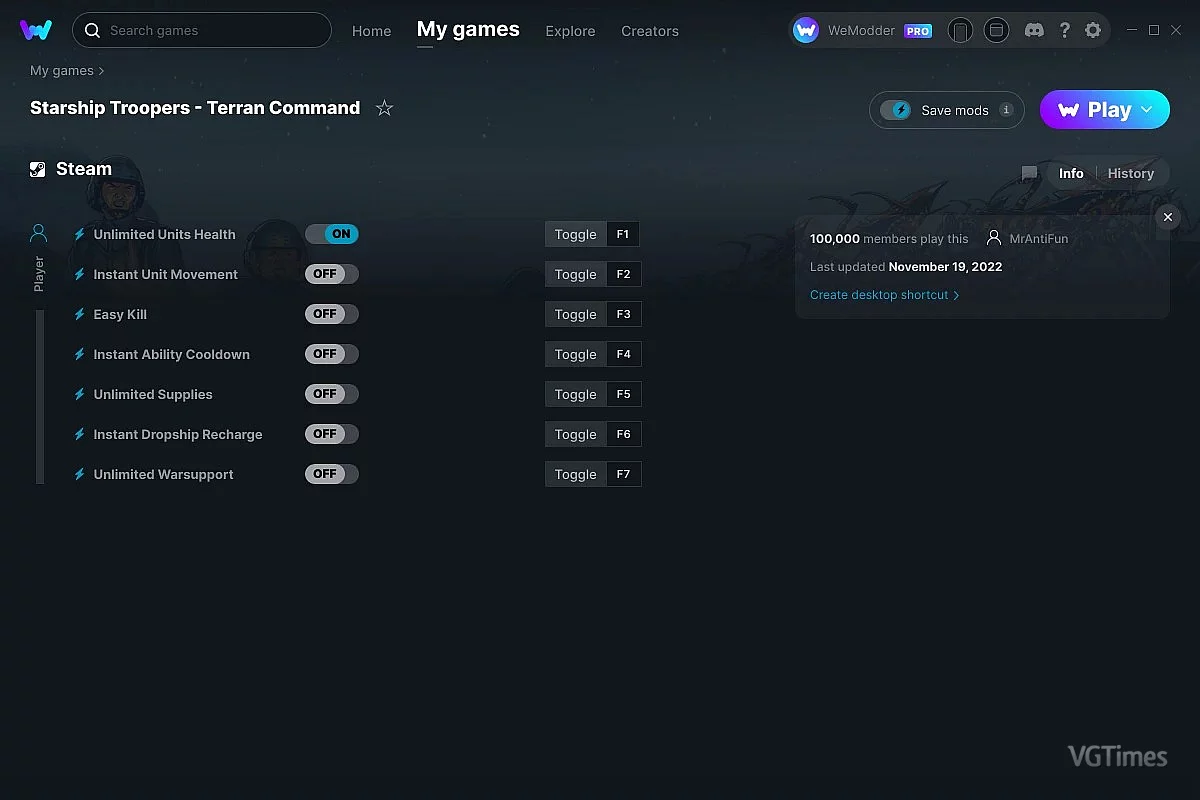This screenshot has height=800, width=1200.
Task: Click the MrAntiFun author user icon
Action: pos(993,239)
